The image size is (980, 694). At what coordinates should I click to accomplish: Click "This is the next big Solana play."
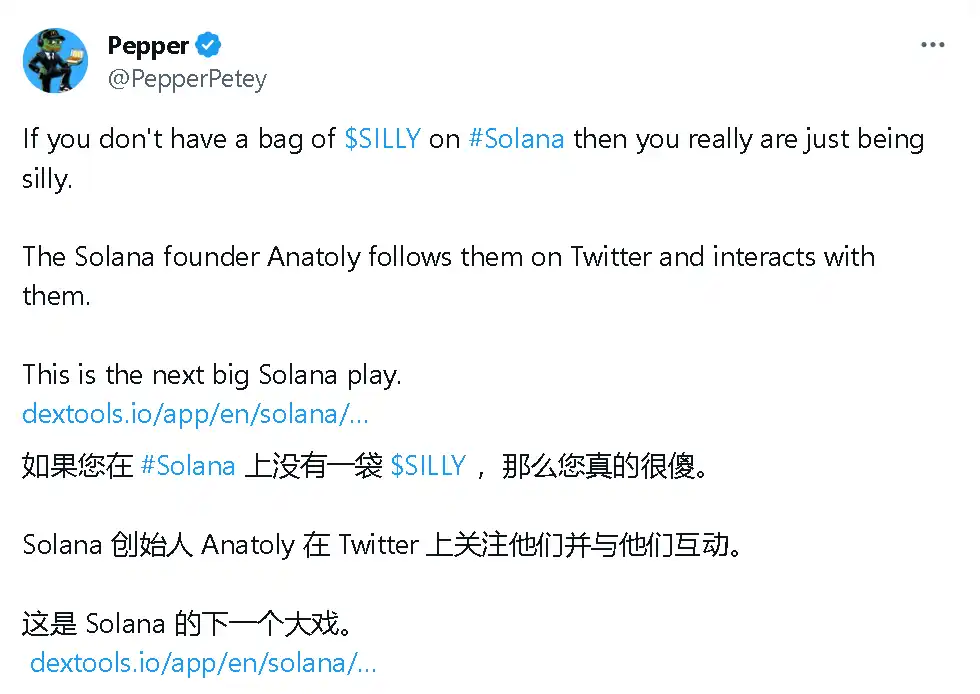point(212,375)
